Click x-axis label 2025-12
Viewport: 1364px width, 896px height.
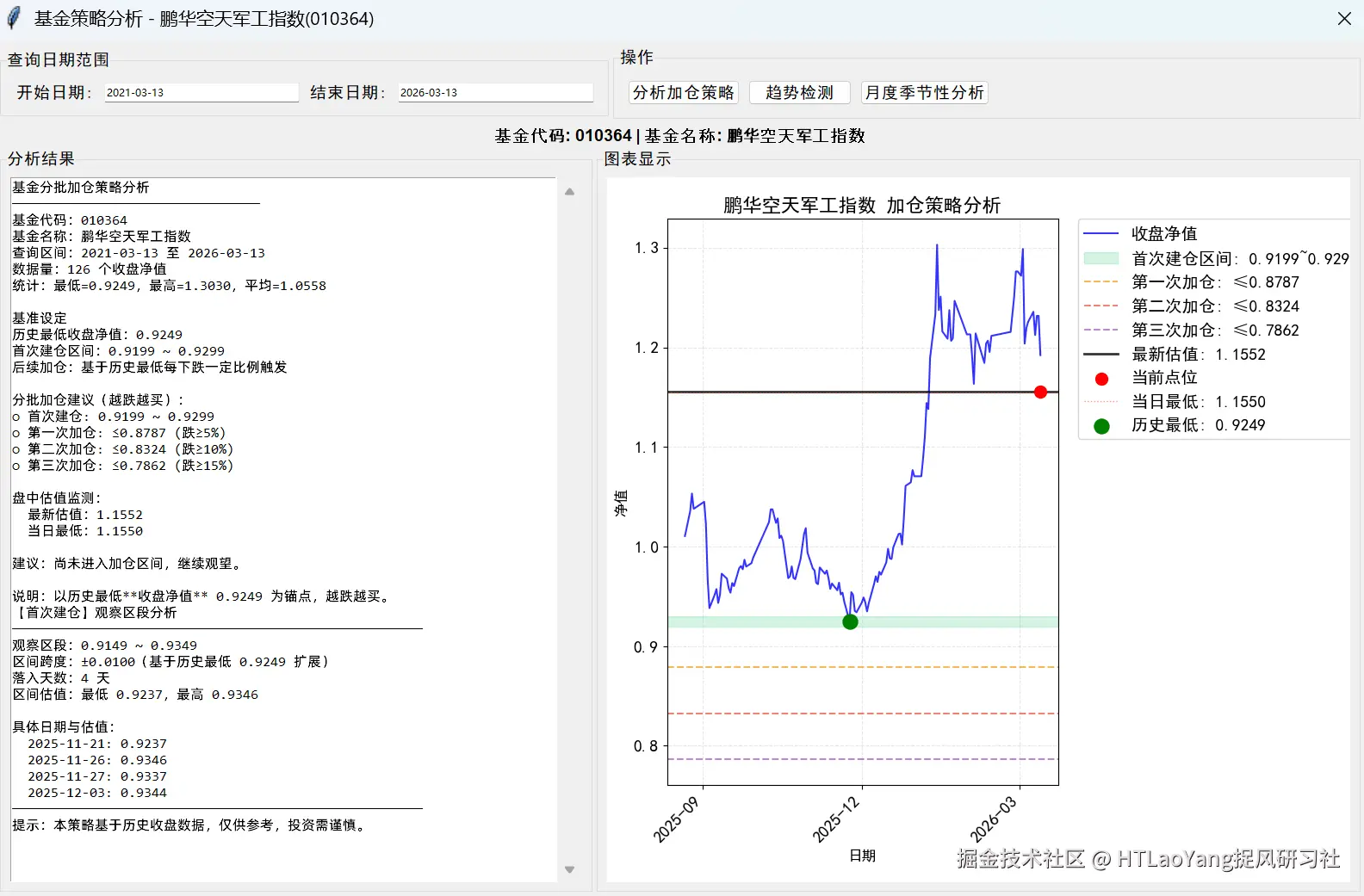click(835, 819)
